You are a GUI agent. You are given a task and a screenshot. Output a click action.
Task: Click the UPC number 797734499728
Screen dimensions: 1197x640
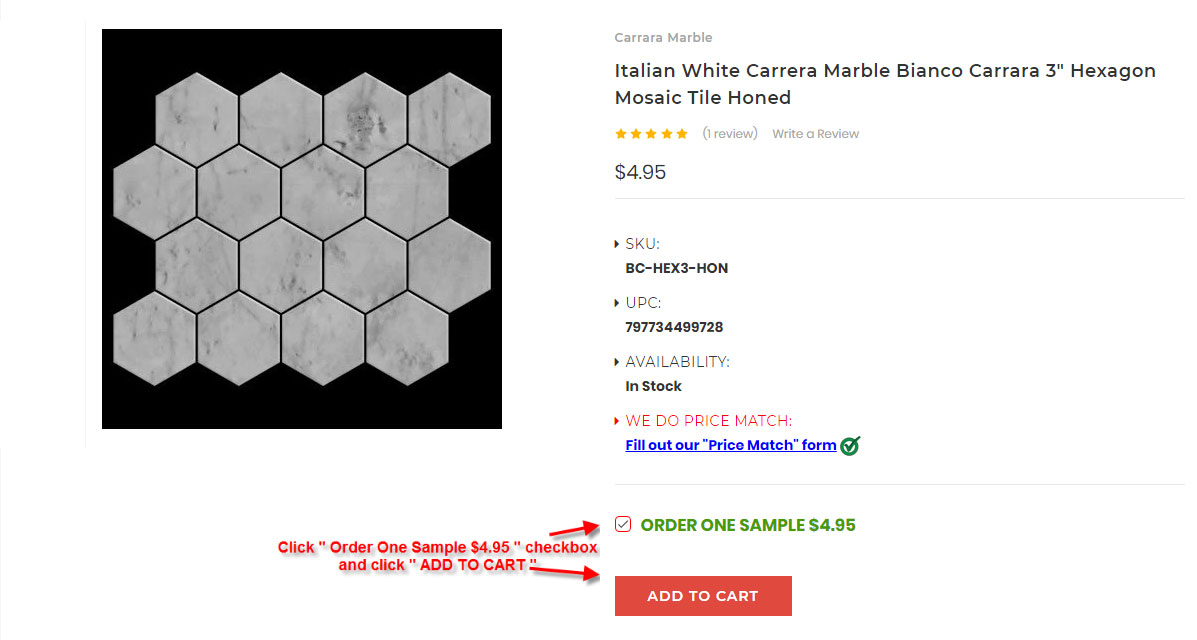(674, 327)
